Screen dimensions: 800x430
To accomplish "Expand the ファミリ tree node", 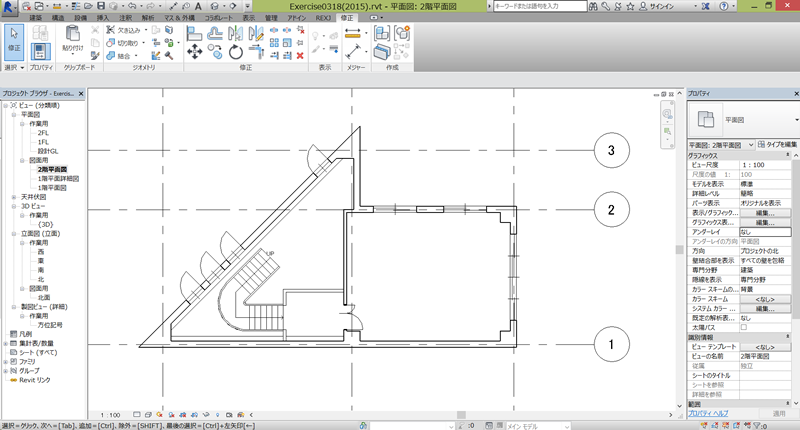I will click(6, 361).
